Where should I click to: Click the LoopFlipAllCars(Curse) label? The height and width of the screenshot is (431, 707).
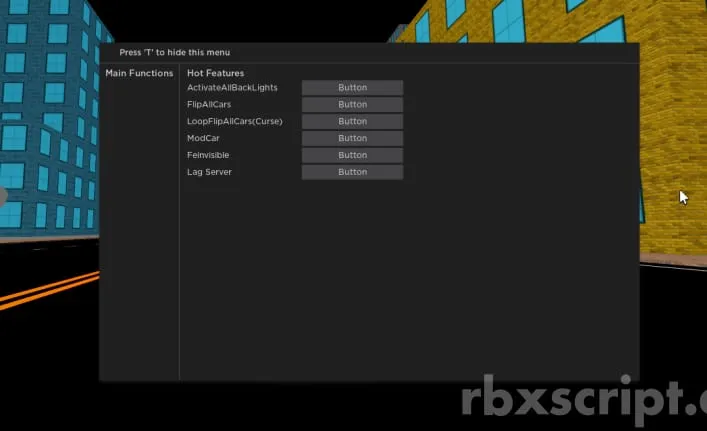(234, 121)
